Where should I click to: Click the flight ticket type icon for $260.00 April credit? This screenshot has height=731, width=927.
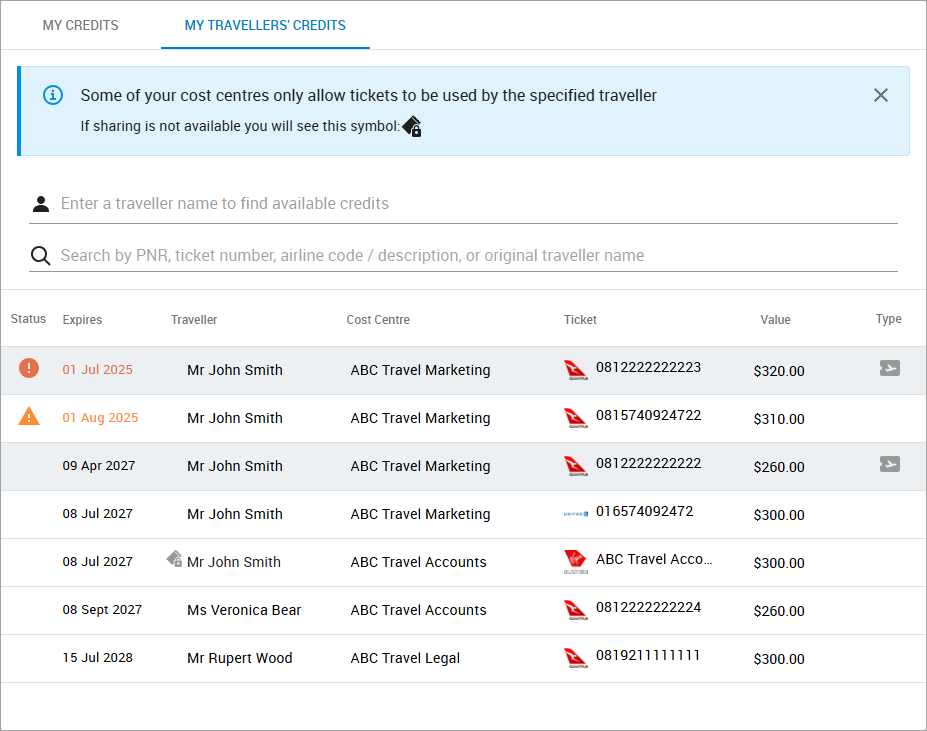[x=889, y=464]
